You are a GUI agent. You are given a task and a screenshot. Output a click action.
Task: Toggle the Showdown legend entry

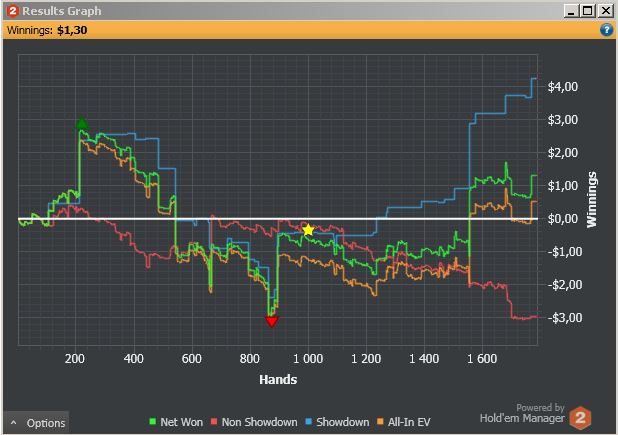coord(337,422)
